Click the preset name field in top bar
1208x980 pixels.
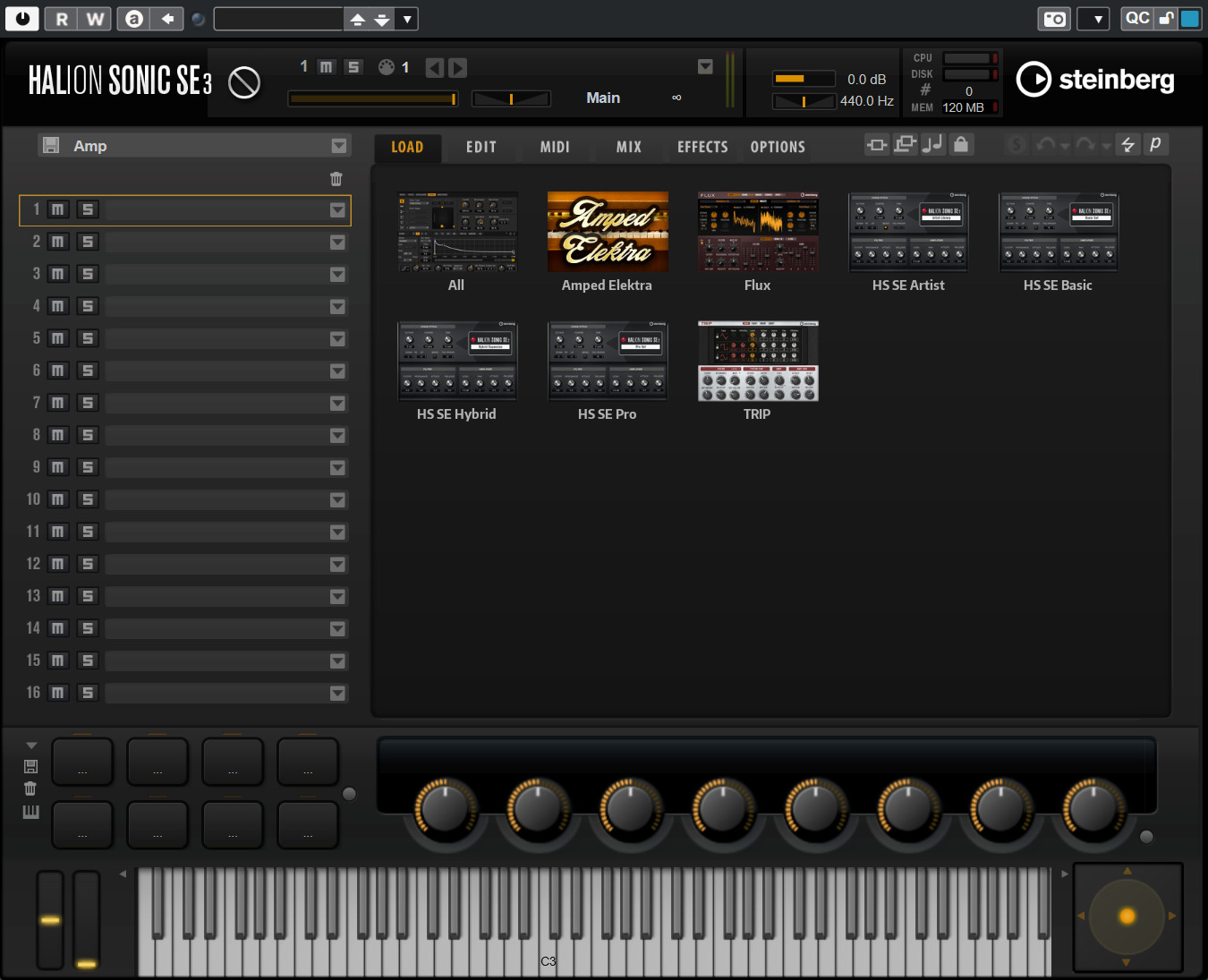(278, 19)
